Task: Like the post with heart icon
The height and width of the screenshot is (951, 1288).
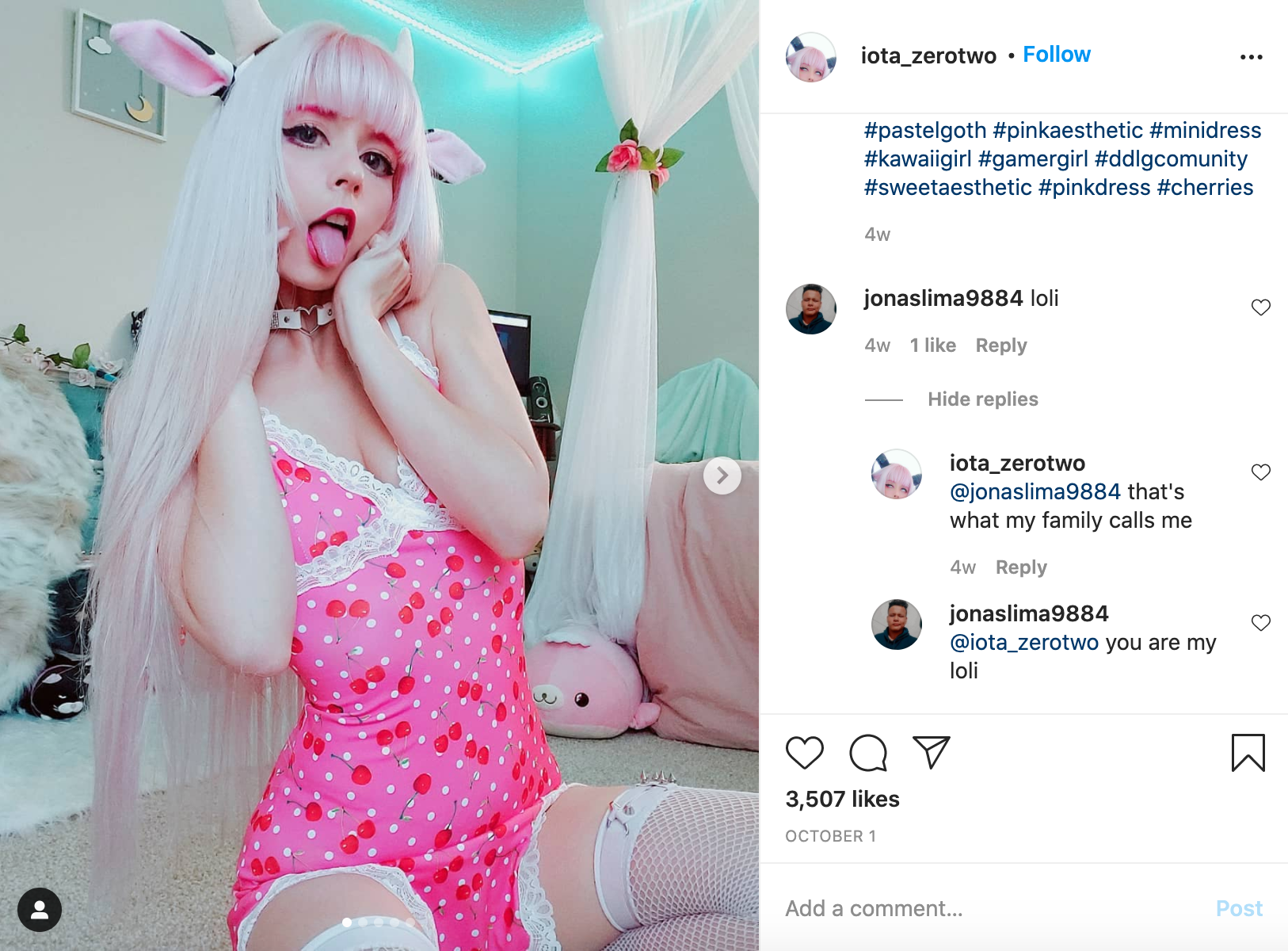Action: tap(804, 753)
